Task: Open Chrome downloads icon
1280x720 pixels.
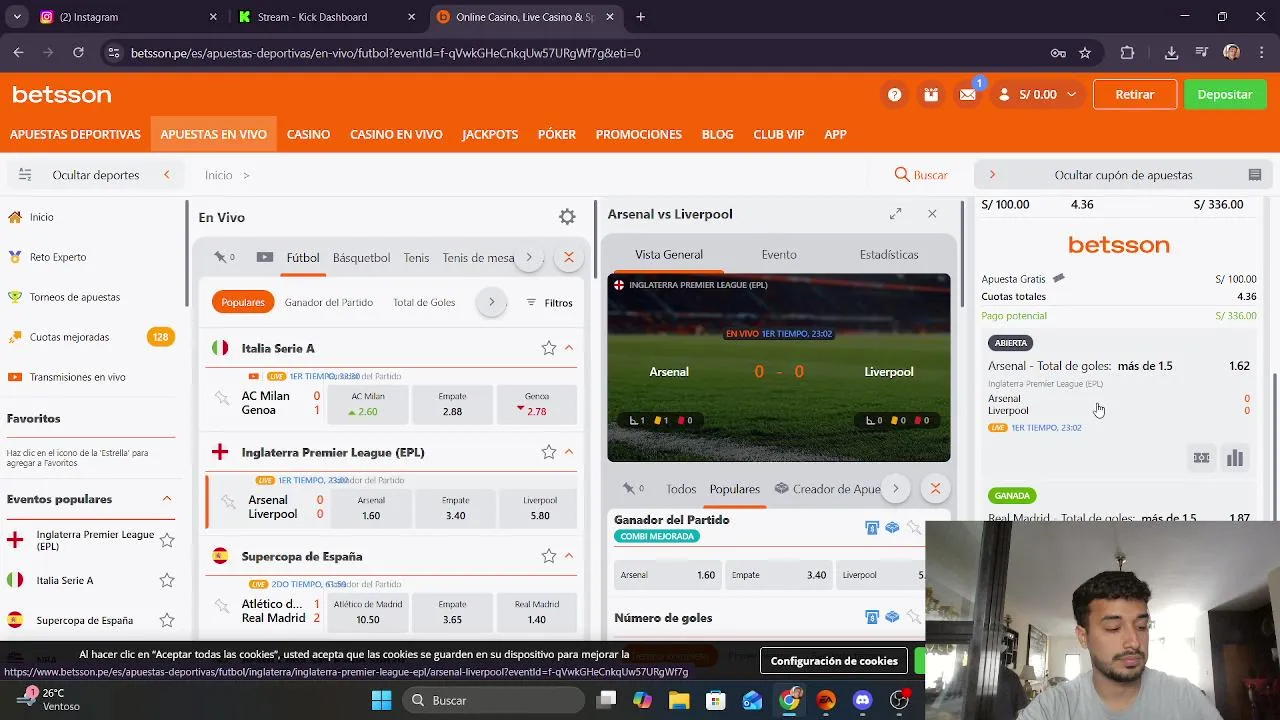Action: point(1171,53)
